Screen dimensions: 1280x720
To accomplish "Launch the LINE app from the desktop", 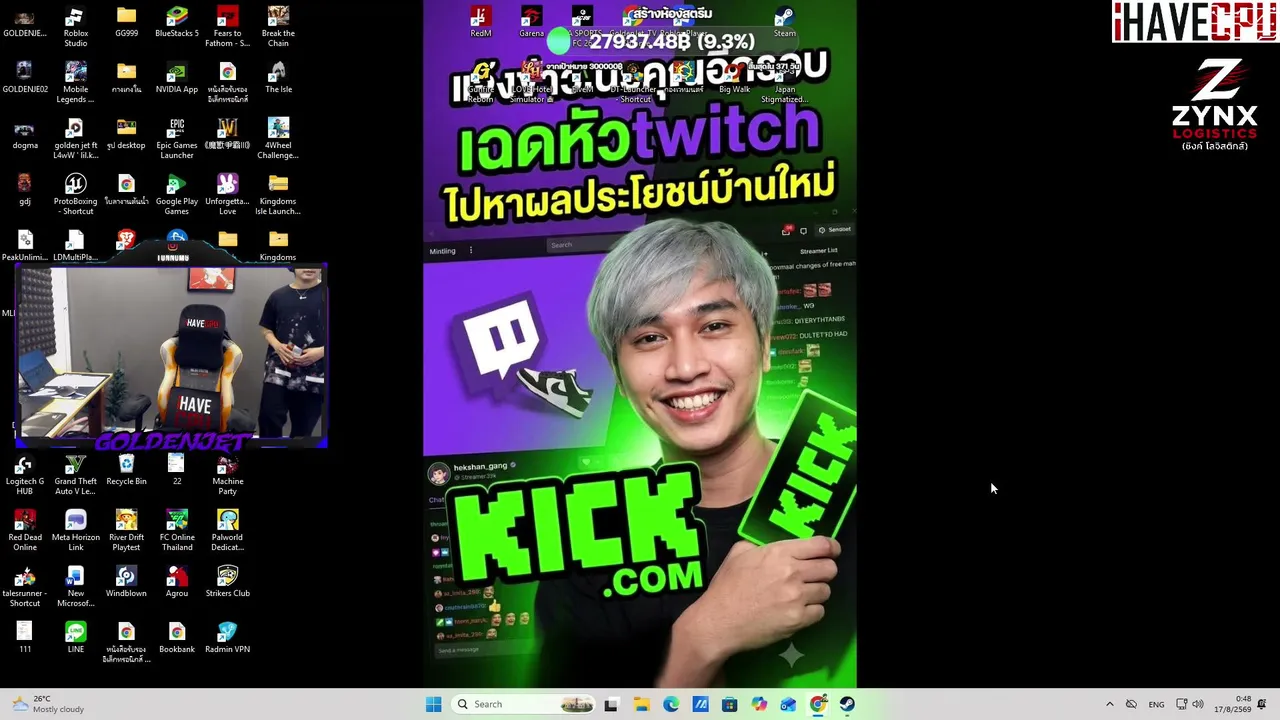I will click(75, 638).
